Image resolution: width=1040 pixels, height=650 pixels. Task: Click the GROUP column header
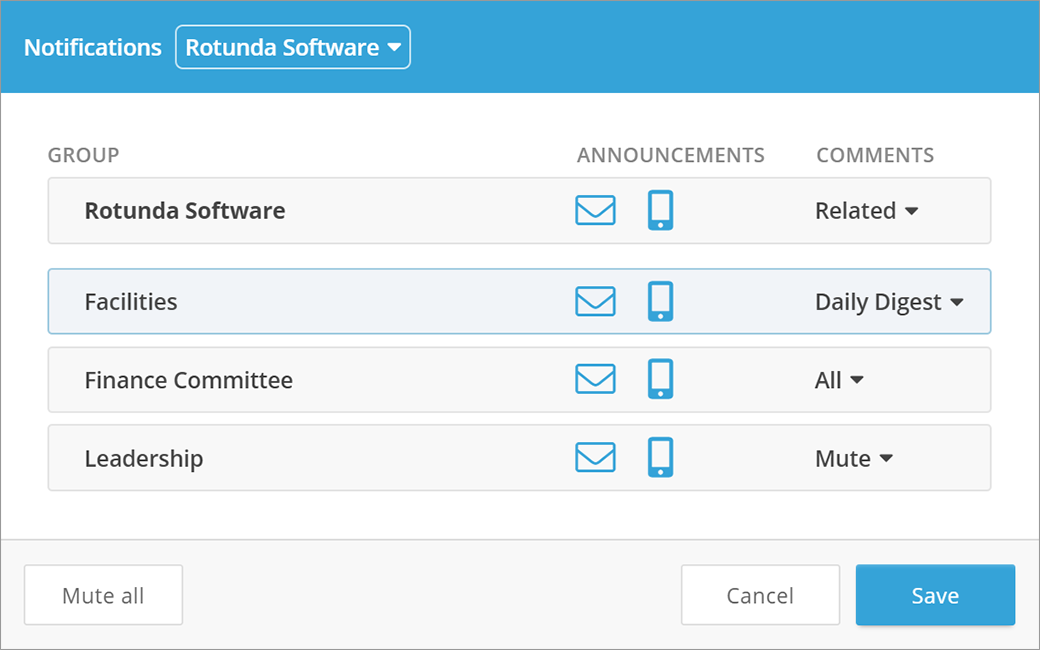click(84, 155)
